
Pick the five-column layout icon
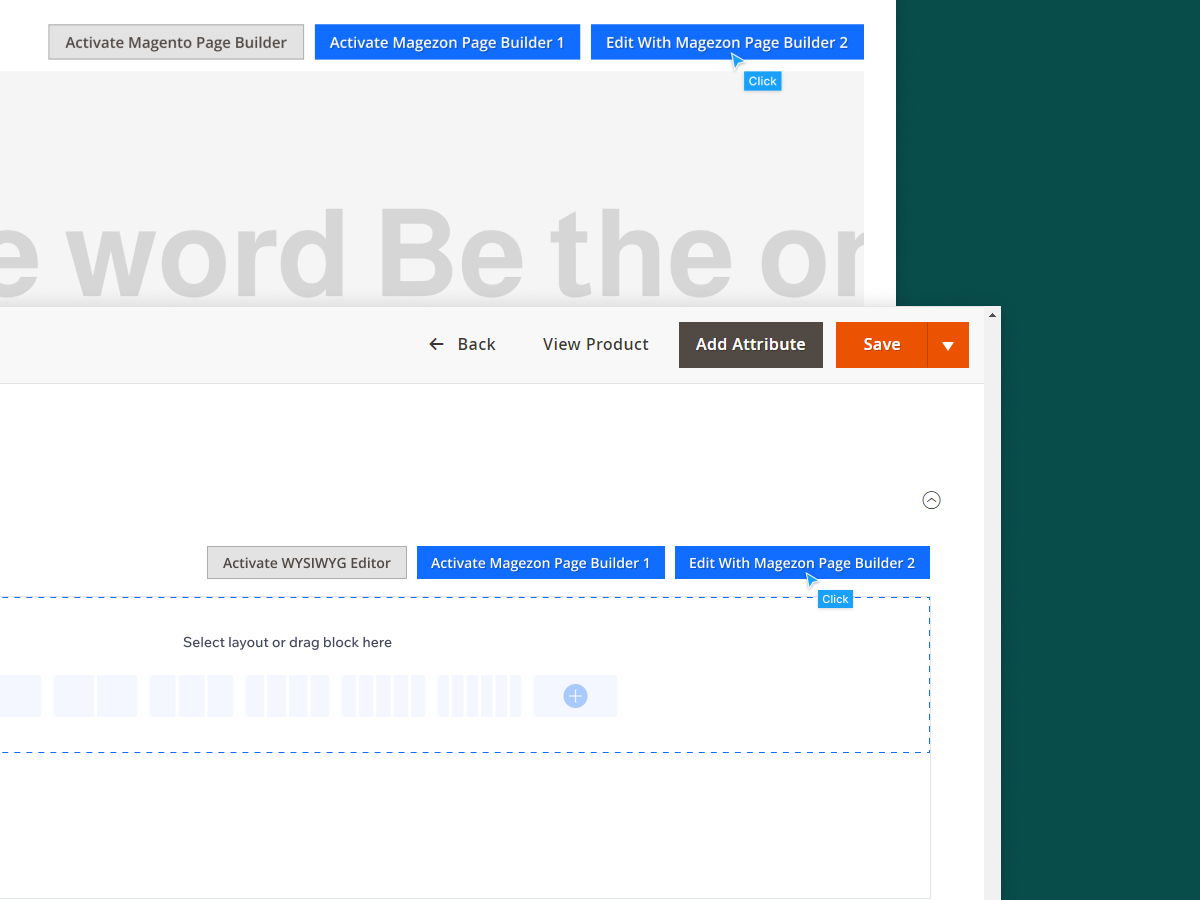coord(383,696)
